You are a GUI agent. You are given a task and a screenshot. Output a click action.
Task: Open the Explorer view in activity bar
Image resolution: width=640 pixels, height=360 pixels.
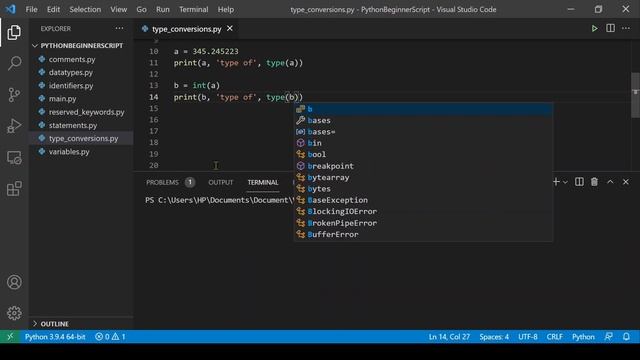click(x=14, y=32)
